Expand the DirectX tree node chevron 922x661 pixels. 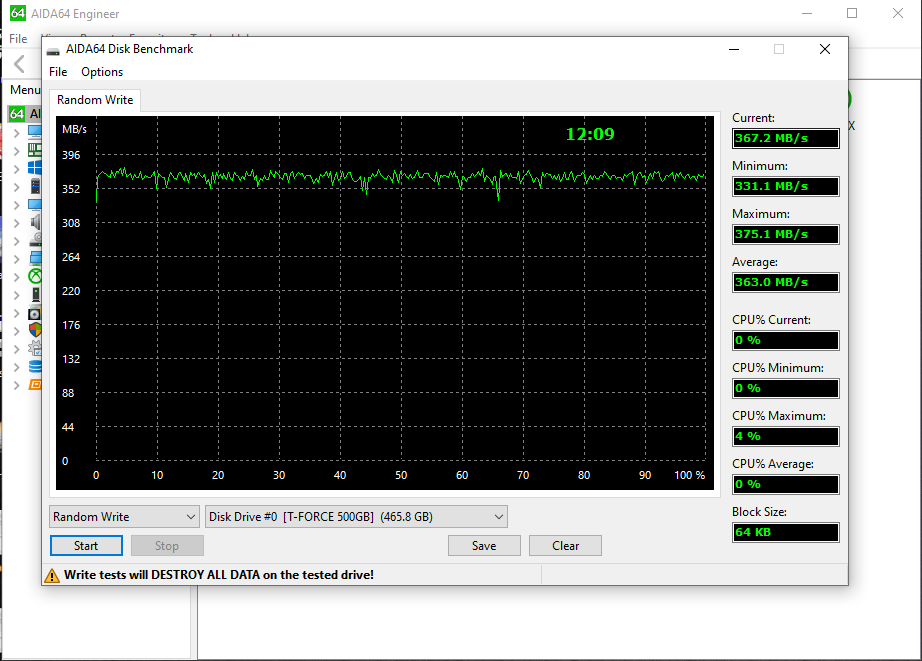(16, 277)
